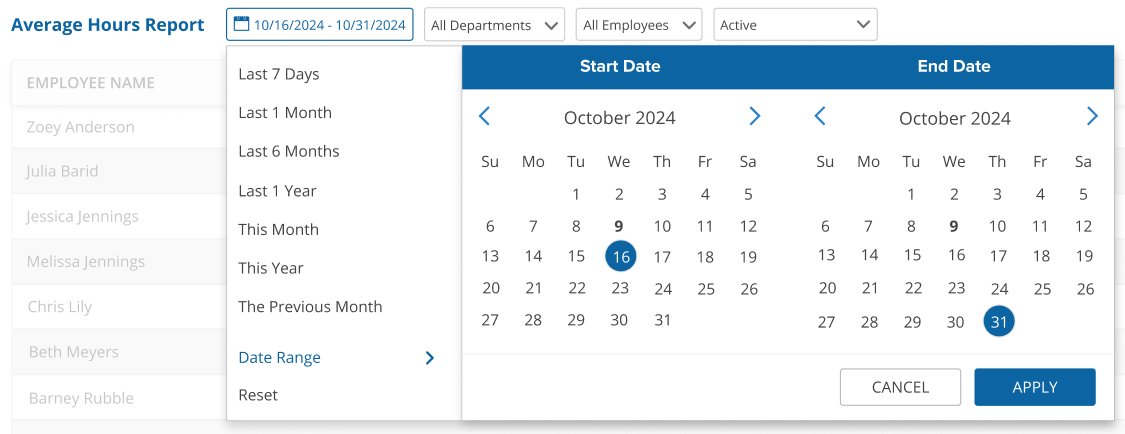The height and width of the screenshot is (434, 1125).
Task: Select the Melissa Jennings row
Action: pyautogui.click(x=118, y=261)
